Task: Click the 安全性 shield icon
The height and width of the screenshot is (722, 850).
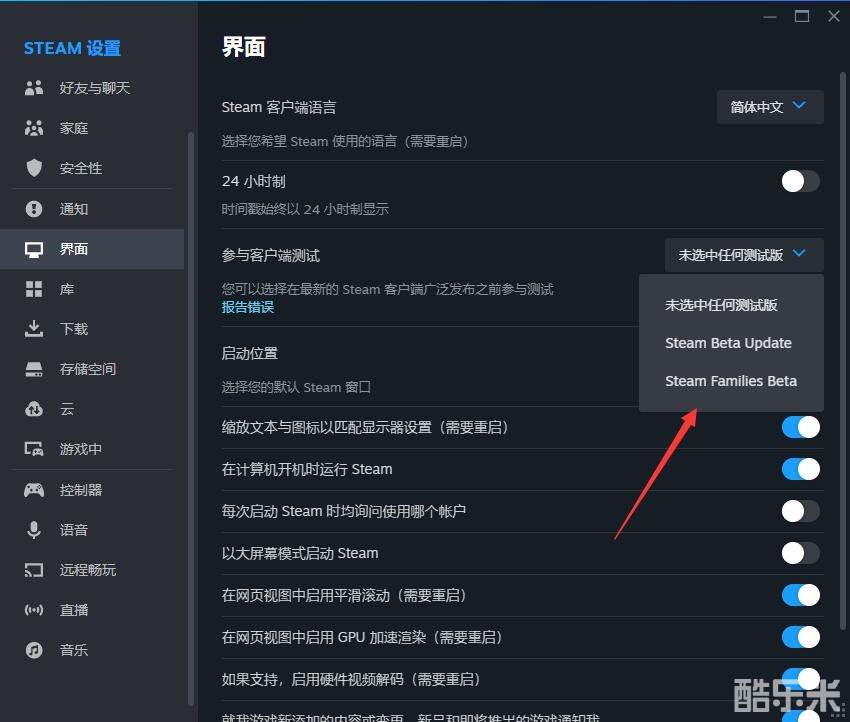Action: pos(34,168)
